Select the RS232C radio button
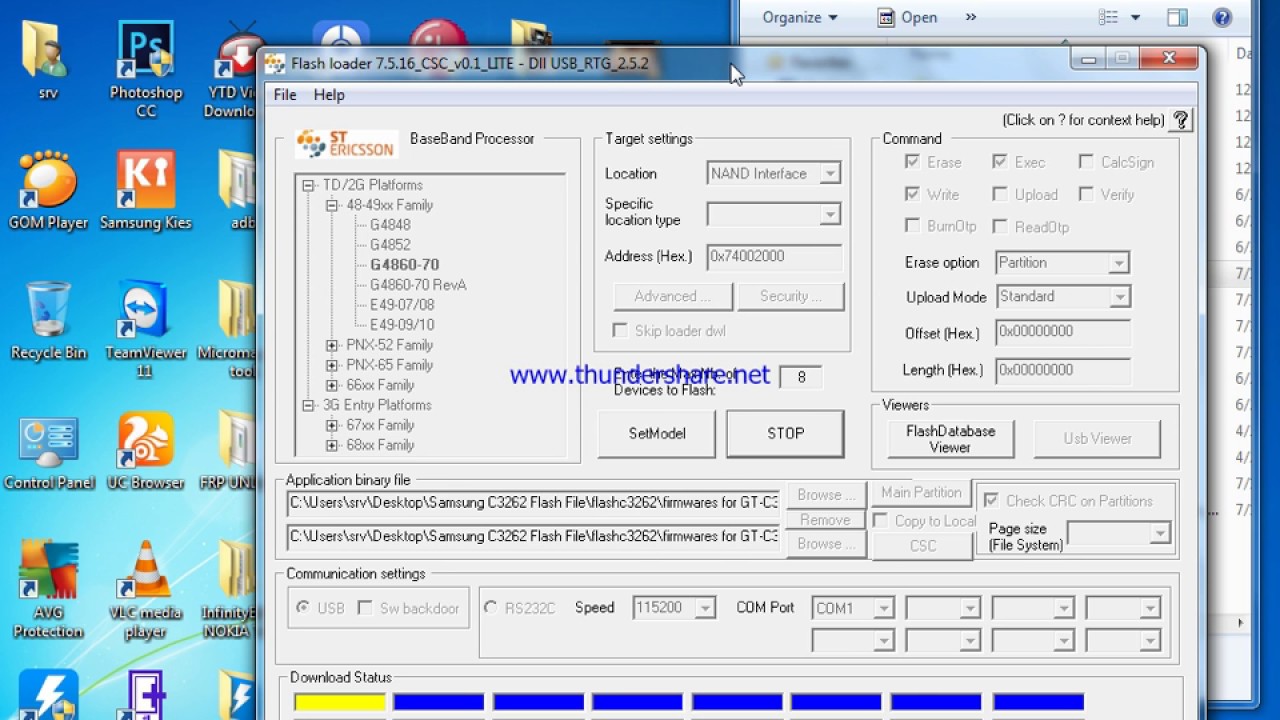This screenshot has width=1280, height=720. (490, 608)
